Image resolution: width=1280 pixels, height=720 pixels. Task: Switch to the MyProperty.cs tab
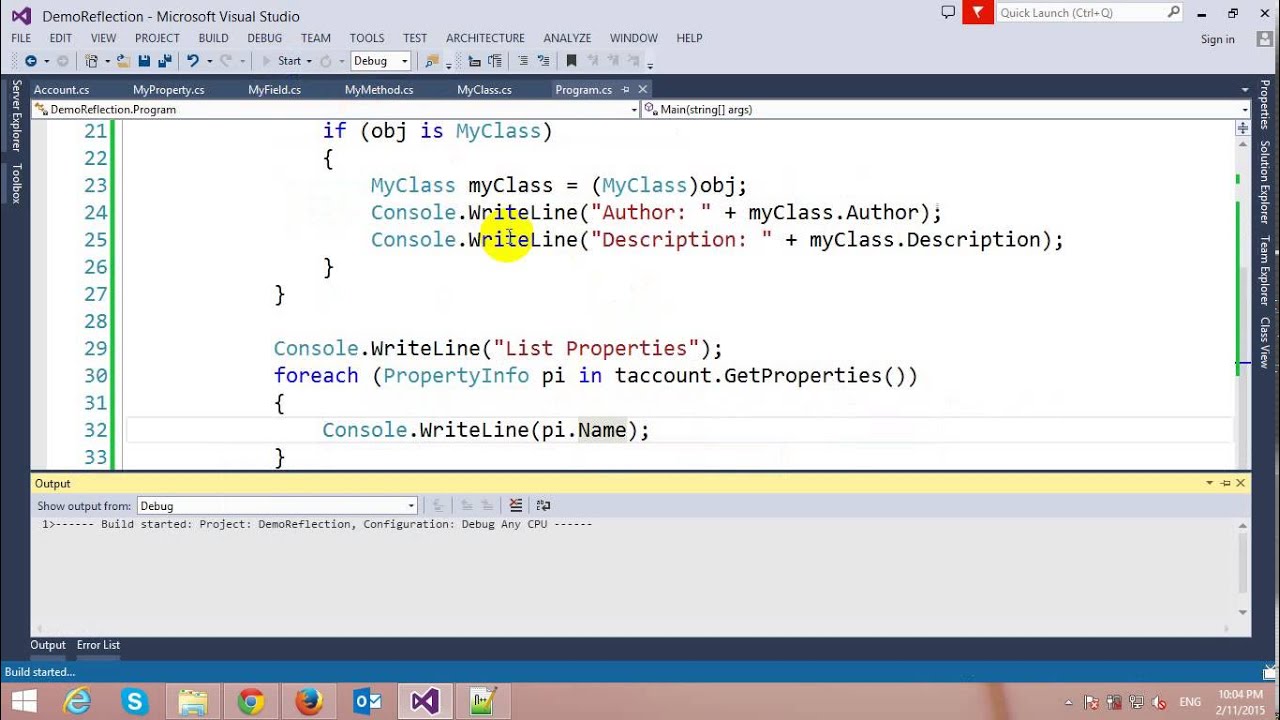[x=169, y=90]
